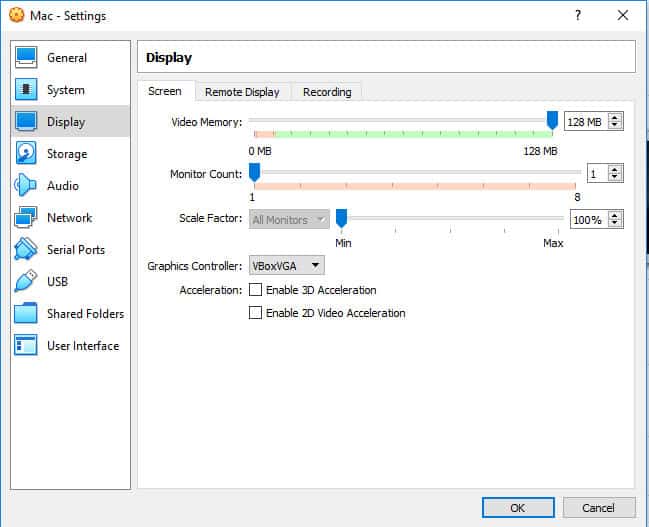
Task: Go to Network settings label
Action: tap(70, 217)
